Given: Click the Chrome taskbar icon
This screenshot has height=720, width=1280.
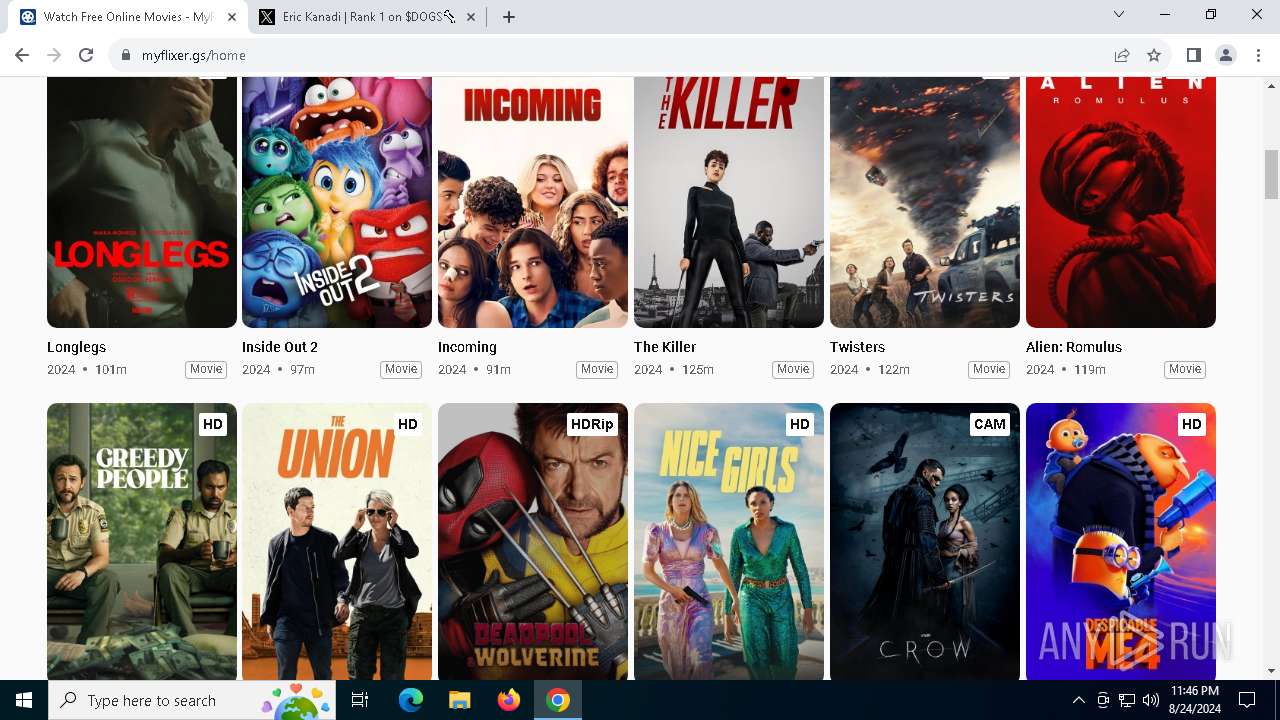Looking at the screenshot, I should (x=558, y=700).
